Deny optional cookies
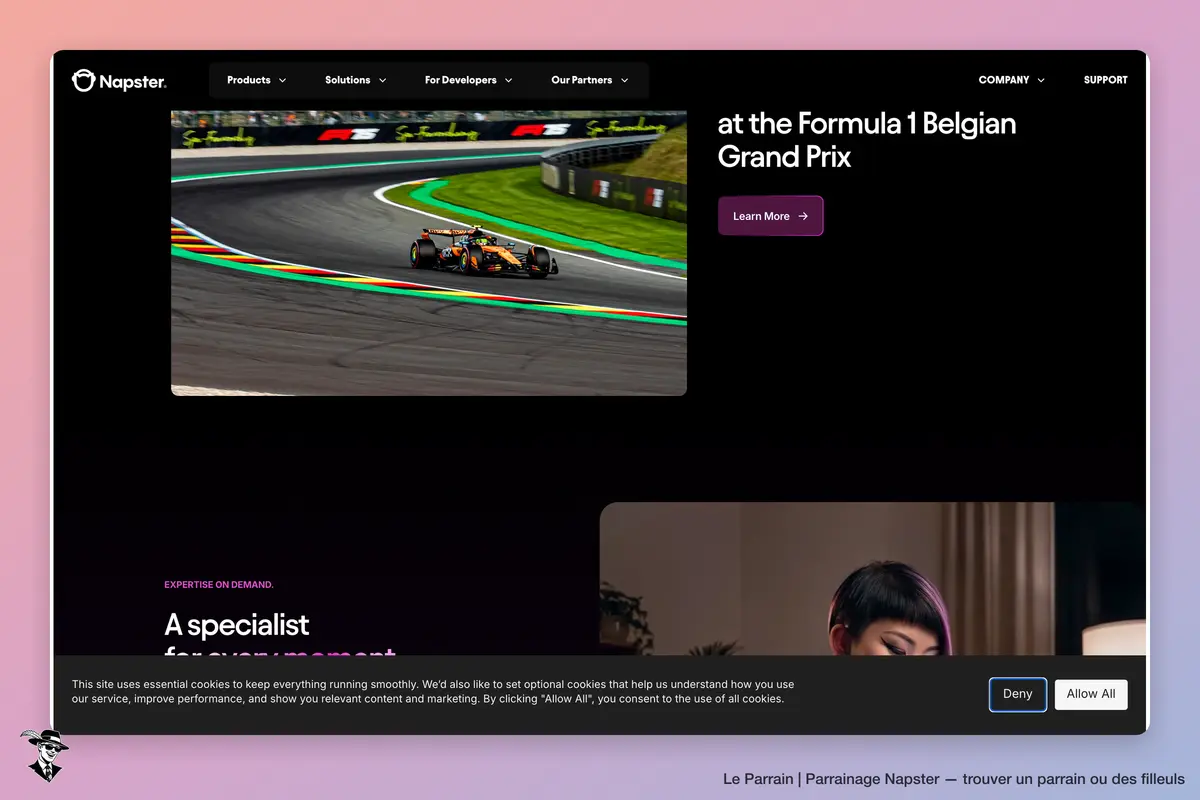The height and width of the screenshot is (800, 1200). pos(1017,694)
